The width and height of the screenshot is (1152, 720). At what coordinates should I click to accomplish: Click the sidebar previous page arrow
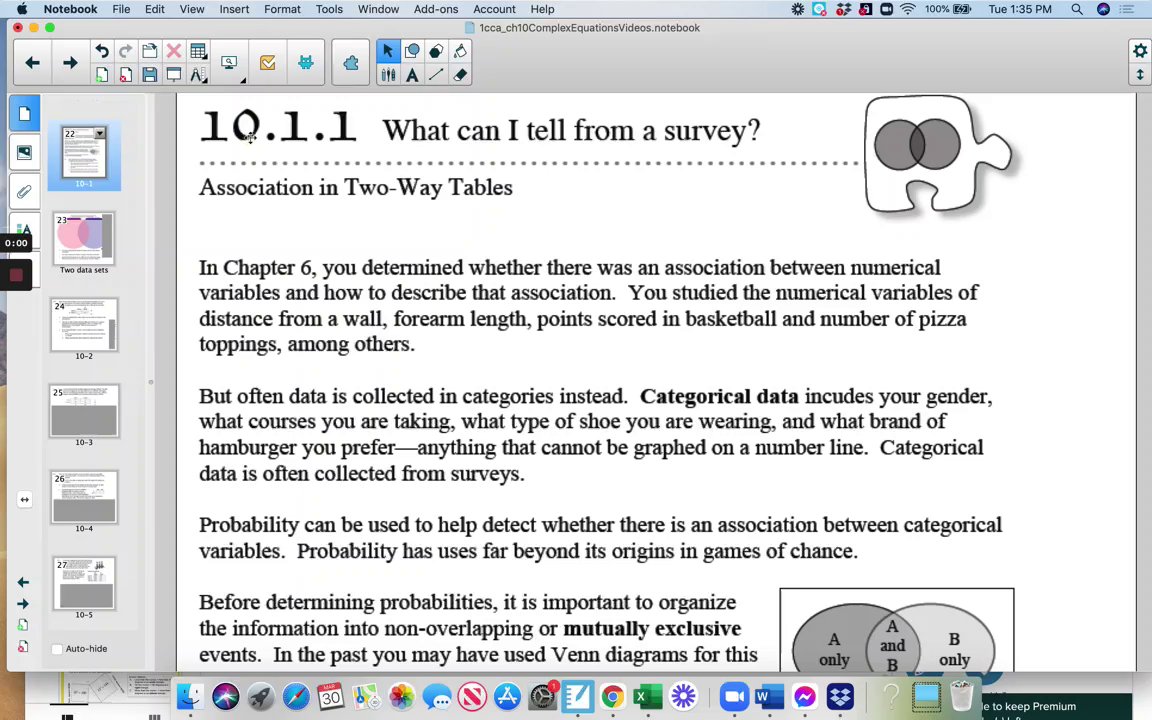[x=24, y=582]
